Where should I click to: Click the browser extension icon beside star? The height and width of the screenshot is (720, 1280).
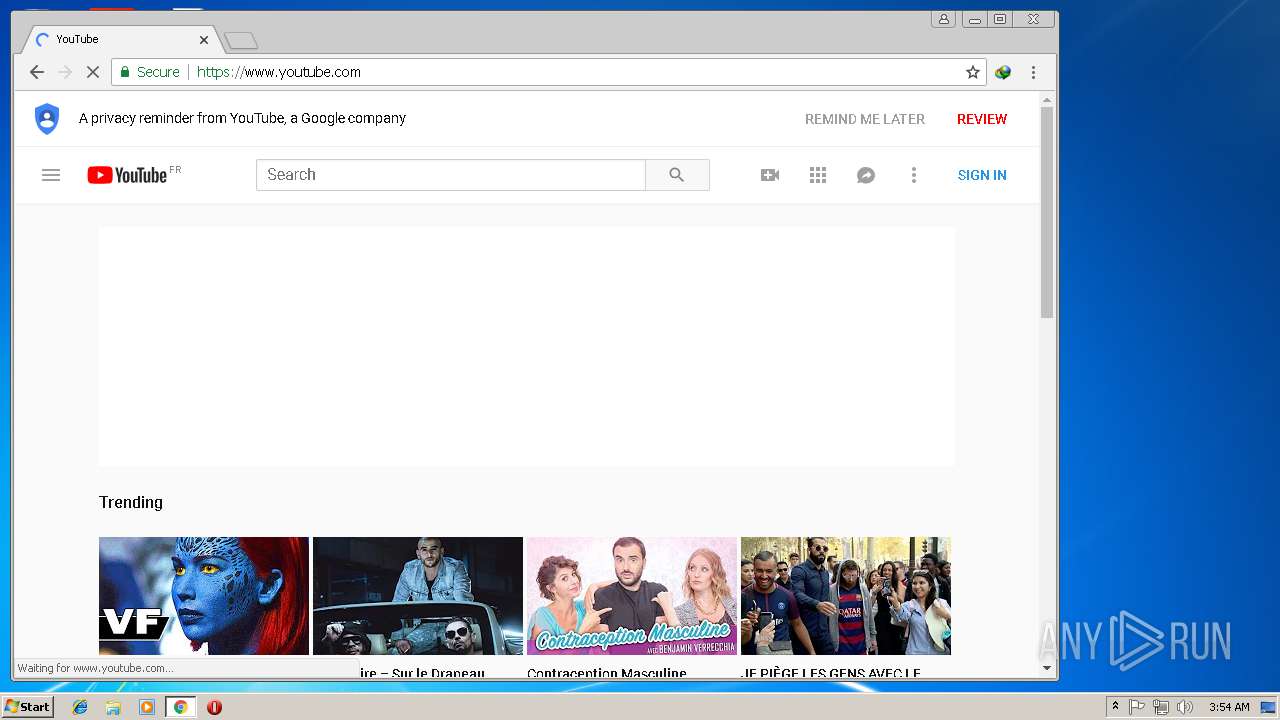pyautogui.click(x=1003, y=72)
